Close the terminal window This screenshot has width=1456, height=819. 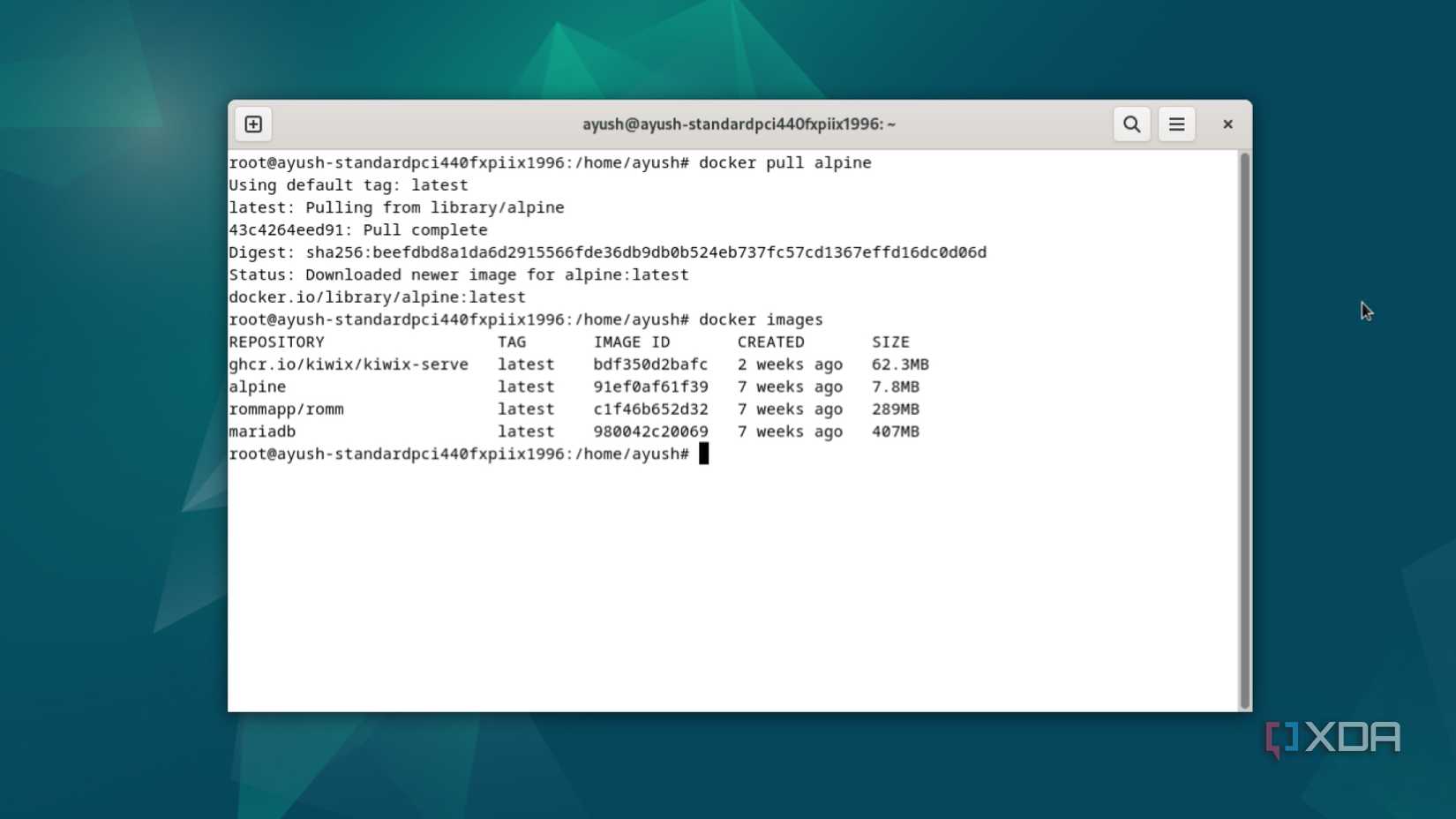[1227, 124]
